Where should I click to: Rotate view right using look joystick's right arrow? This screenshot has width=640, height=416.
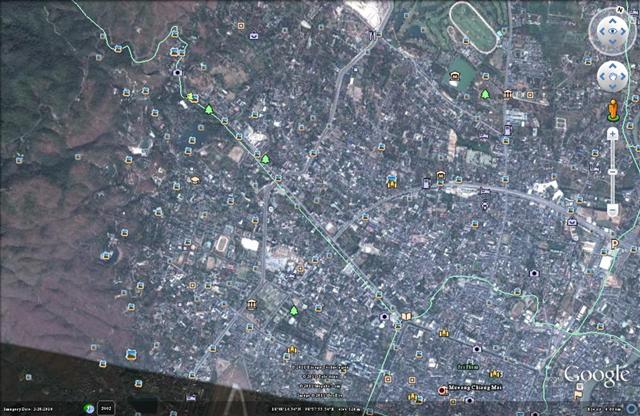pyautogui.click(x=624, y=31)
